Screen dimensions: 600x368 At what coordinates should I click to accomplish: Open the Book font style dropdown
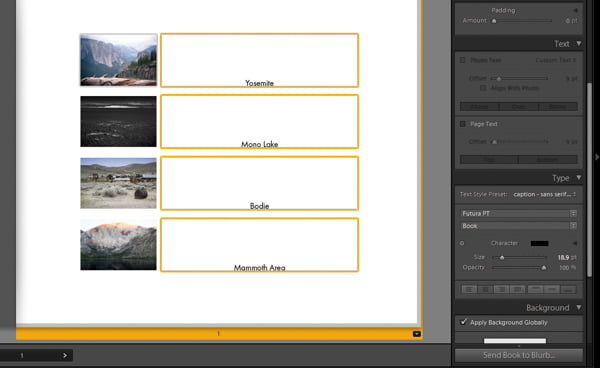pyautogui.click(x=519, y=226)
